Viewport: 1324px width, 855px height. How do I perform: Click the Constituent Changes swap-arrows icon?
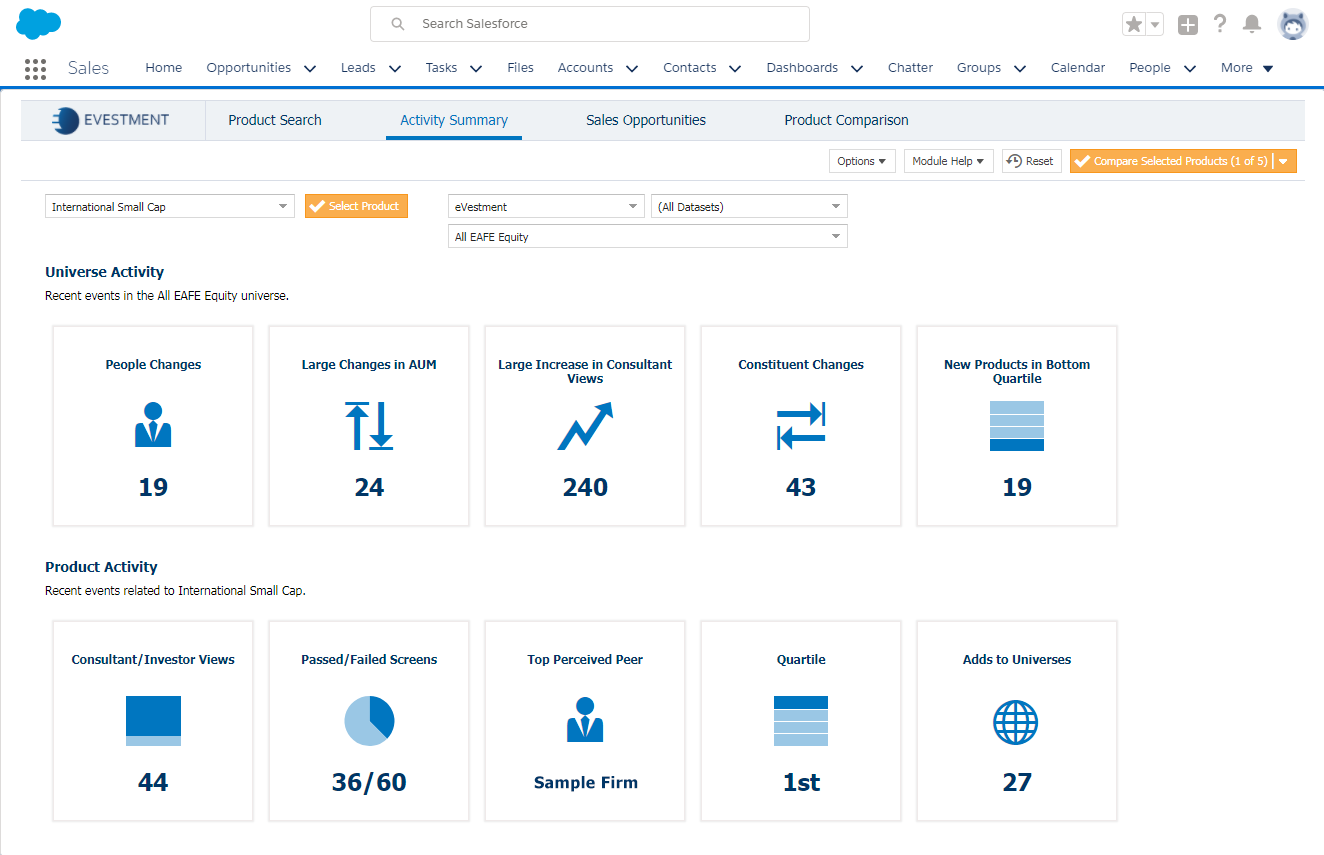click(x=800, y=426)
